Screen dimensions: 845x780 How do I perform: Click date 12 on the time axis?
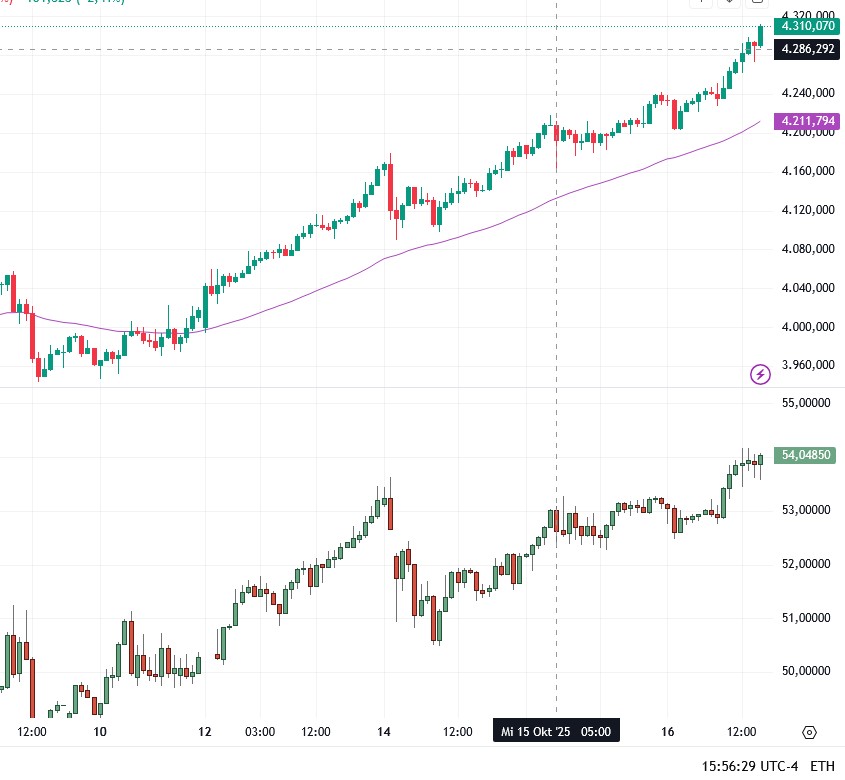point(206,731)
